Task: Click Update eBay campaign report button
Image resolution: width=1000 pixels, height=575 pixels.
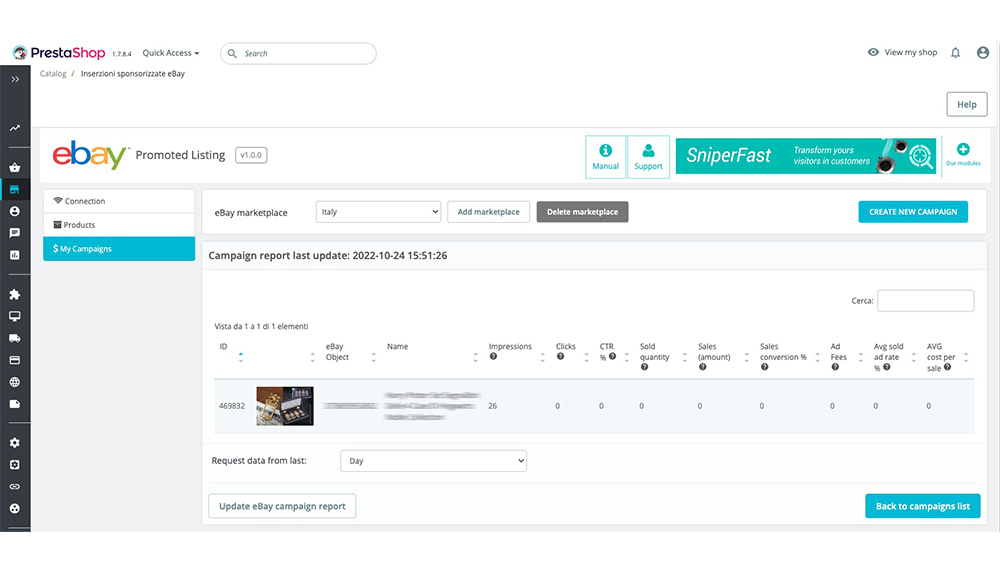Action: [x=282, y=506]
